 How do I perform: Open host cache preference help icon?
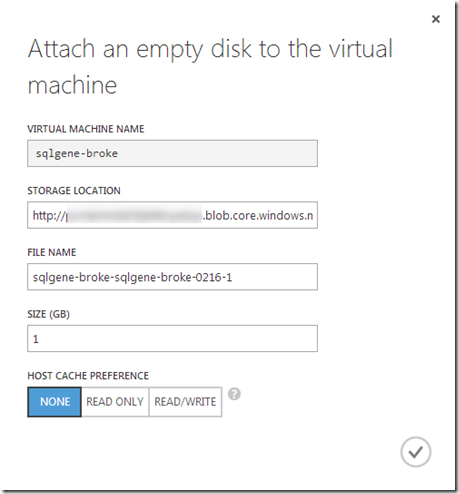[x=234, y=394]
